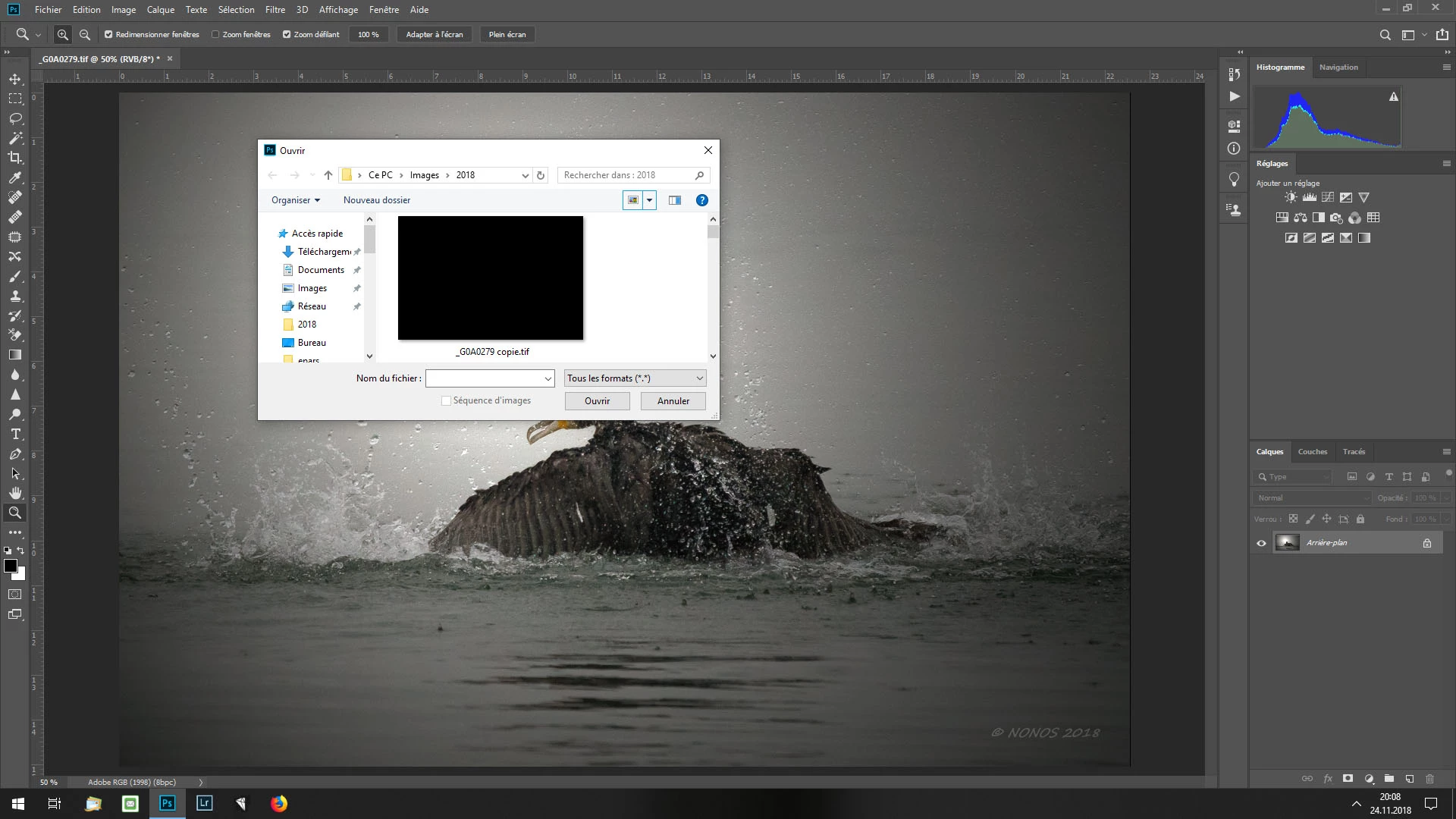Open the view options dropdown arrow
This screenshot has width=1456, height=819.
pyautogui.click(x=649, y=200)
